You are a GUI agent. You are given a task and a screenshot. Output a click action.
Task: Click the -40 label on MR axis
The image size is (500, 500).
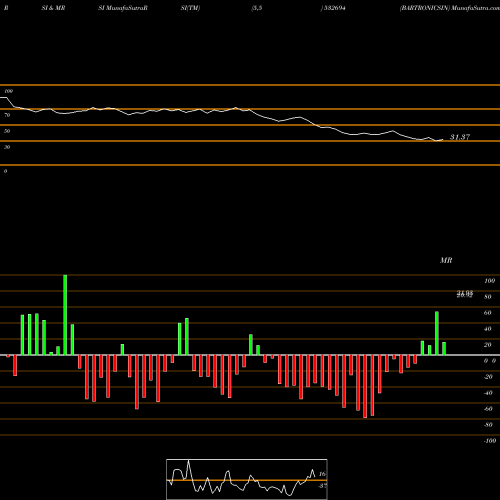pyautogui.click(x=488, y=393)
